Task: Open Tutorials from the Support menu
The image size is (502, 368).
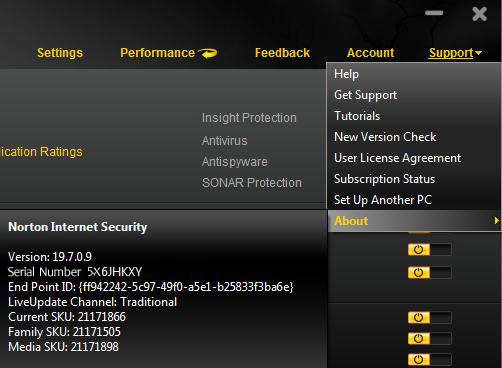Action: coord(357,116)
